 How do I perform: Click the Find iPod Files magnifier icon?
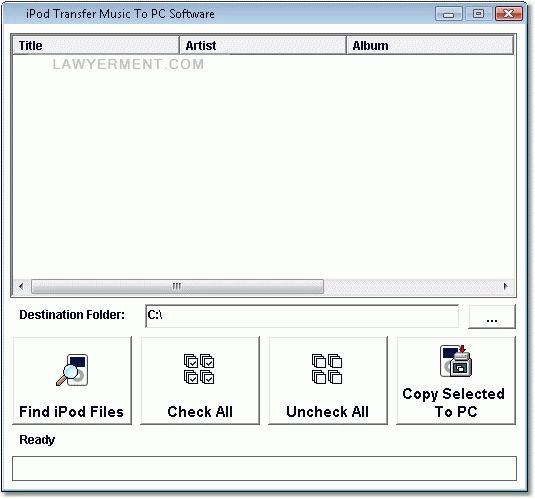(x=72, y=370)
